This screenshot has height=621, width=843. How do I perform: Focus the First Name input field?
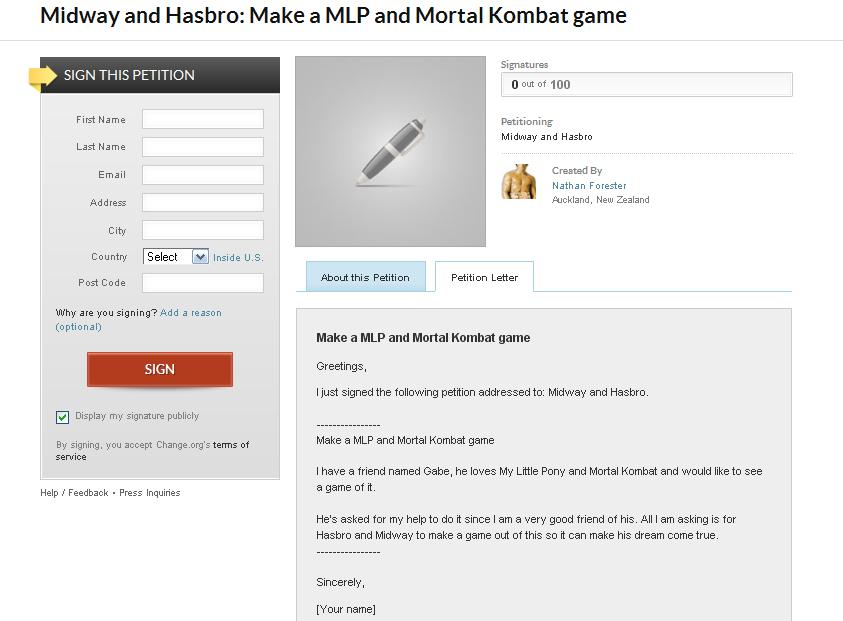pyautogui.click(x=203, y=120)
